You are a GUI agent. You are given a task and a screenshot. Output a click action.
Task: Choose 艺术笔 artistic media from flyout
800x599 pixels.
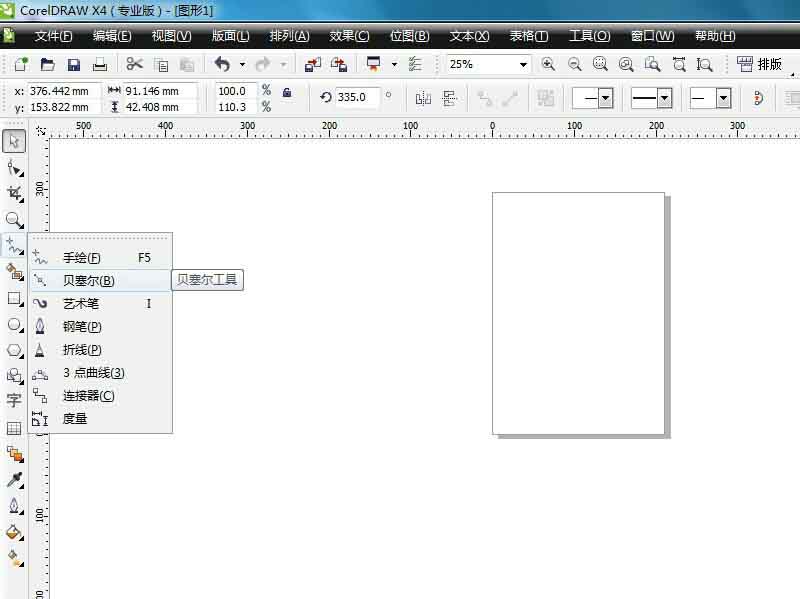pos(101,304)
